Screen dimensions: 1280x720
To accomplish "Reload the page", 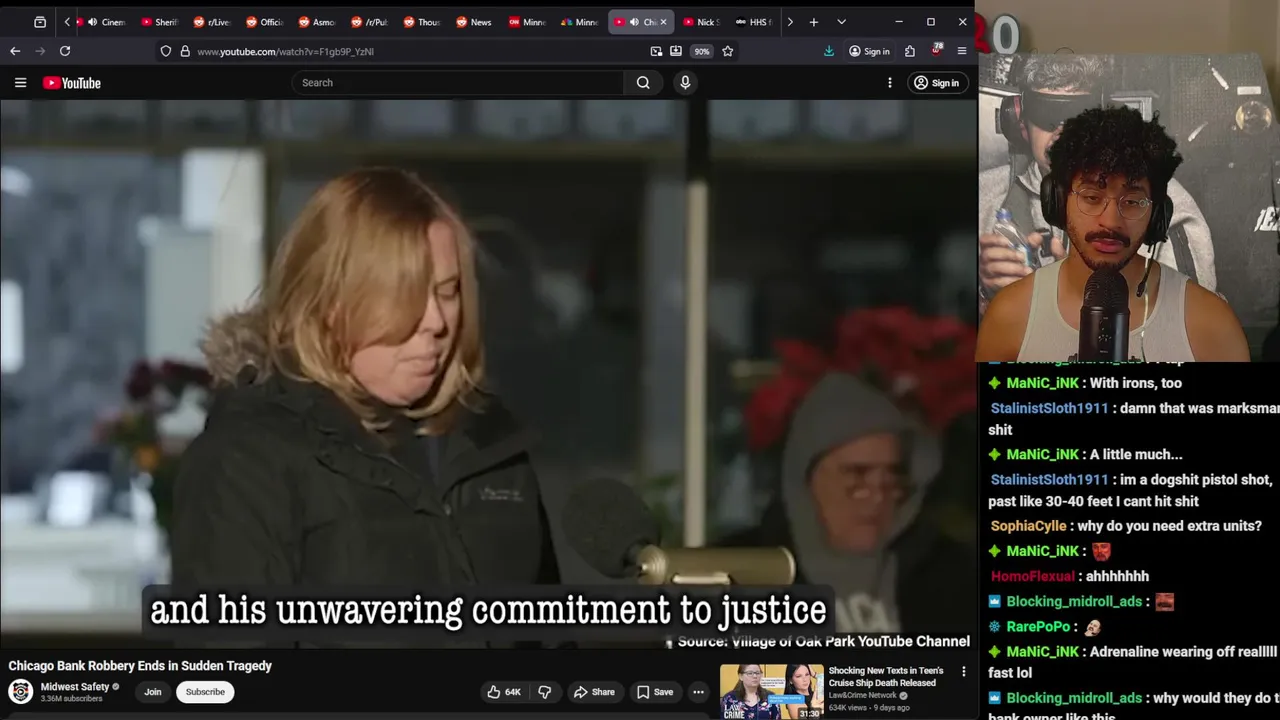I will coord(65,51).
